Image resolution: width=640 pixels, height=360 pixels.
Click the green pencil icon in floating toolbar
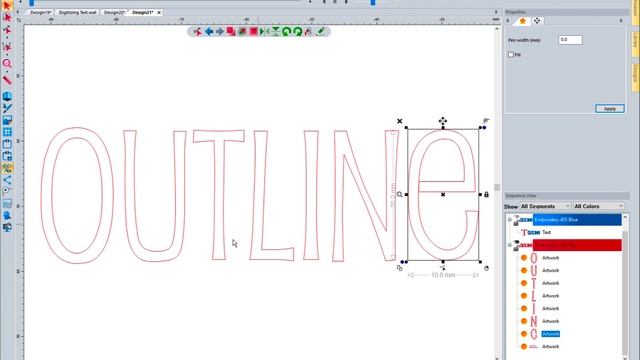point(320,31)
